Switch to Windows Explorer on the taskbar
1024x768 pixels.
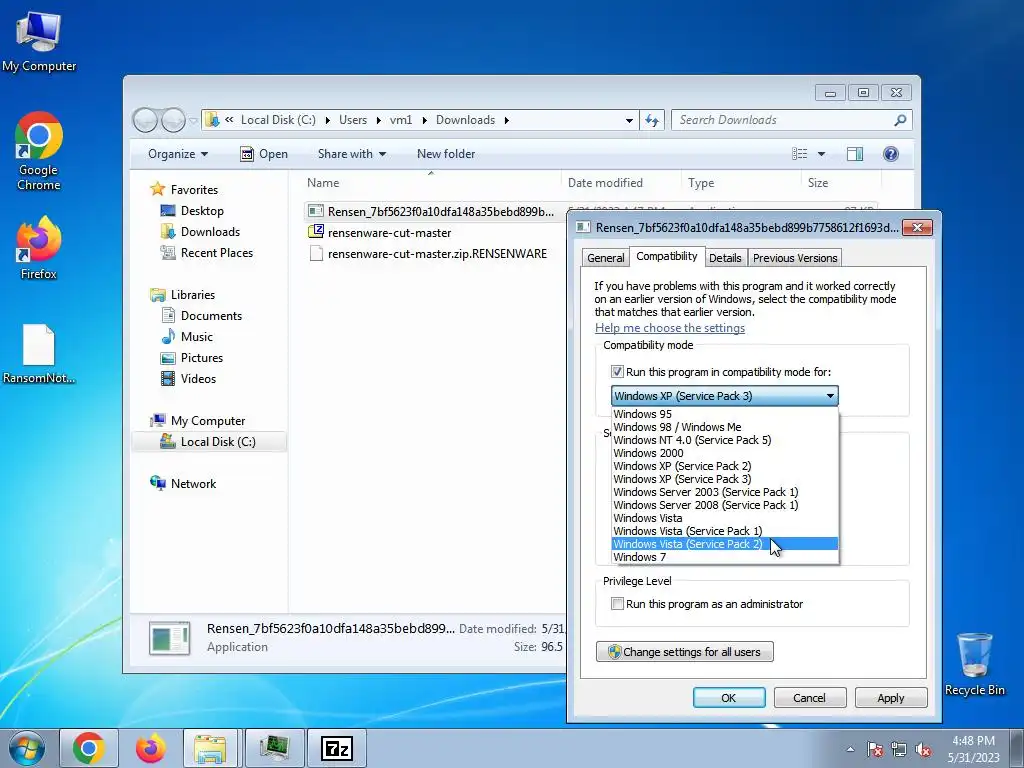(x=210, y=748)
